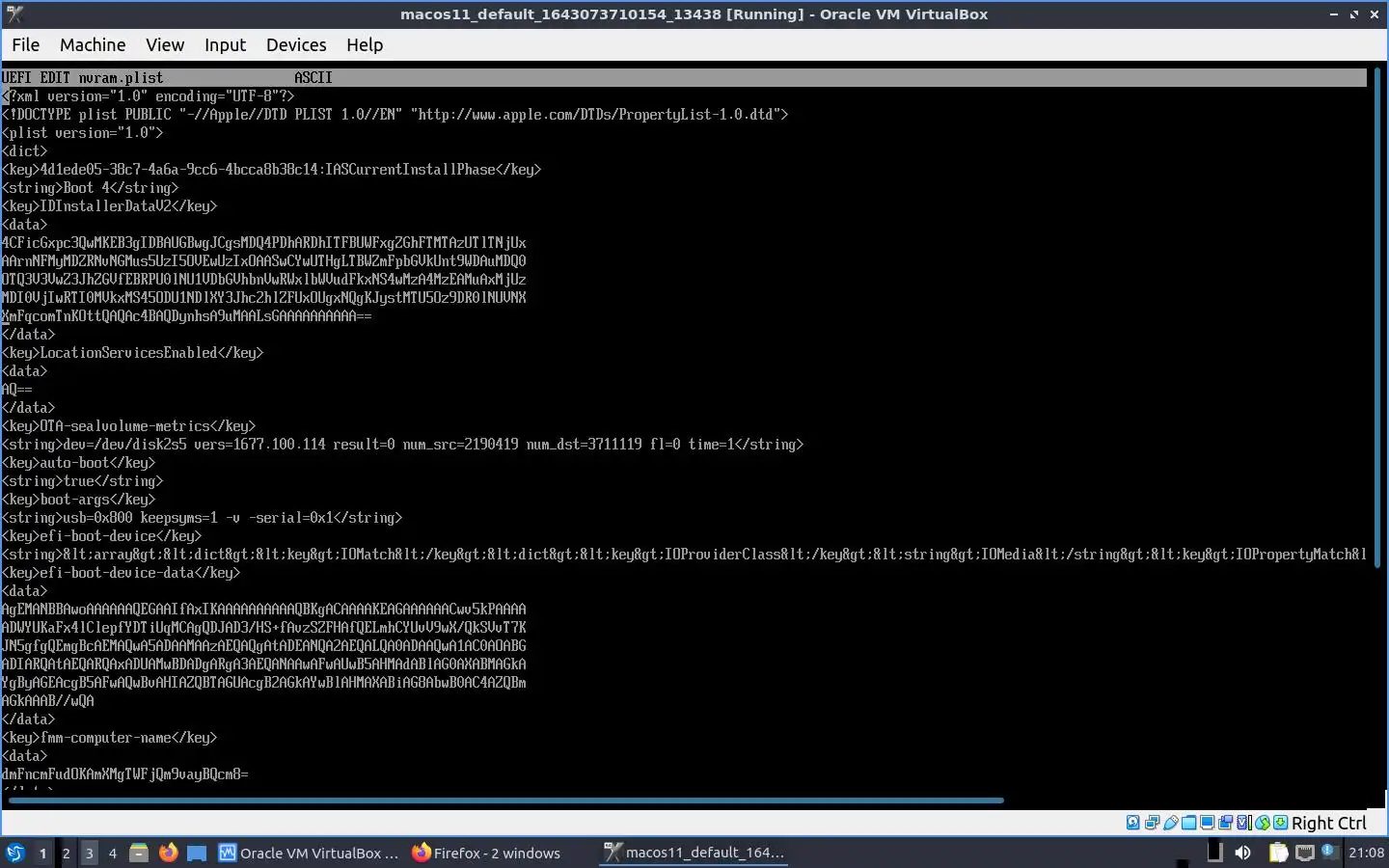Click the LocationServicesEnabled key line
Viewport: 1389px width, 868px height.
(132, 352)
